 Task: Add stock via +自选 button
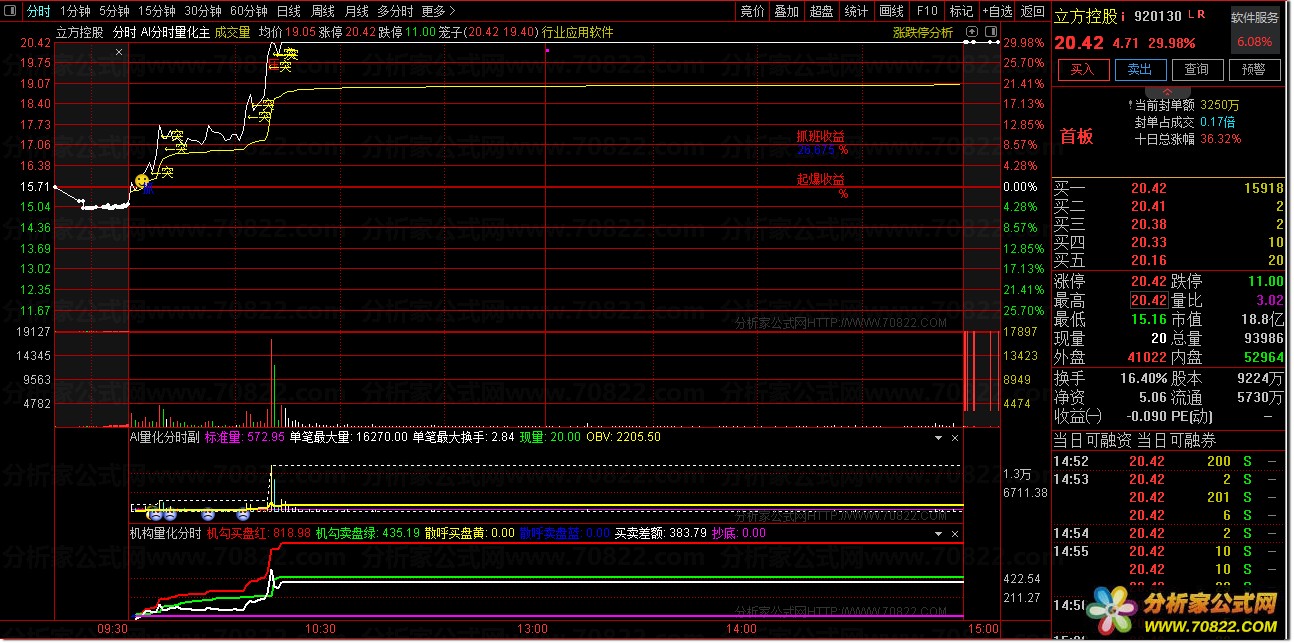pos(997,11)
